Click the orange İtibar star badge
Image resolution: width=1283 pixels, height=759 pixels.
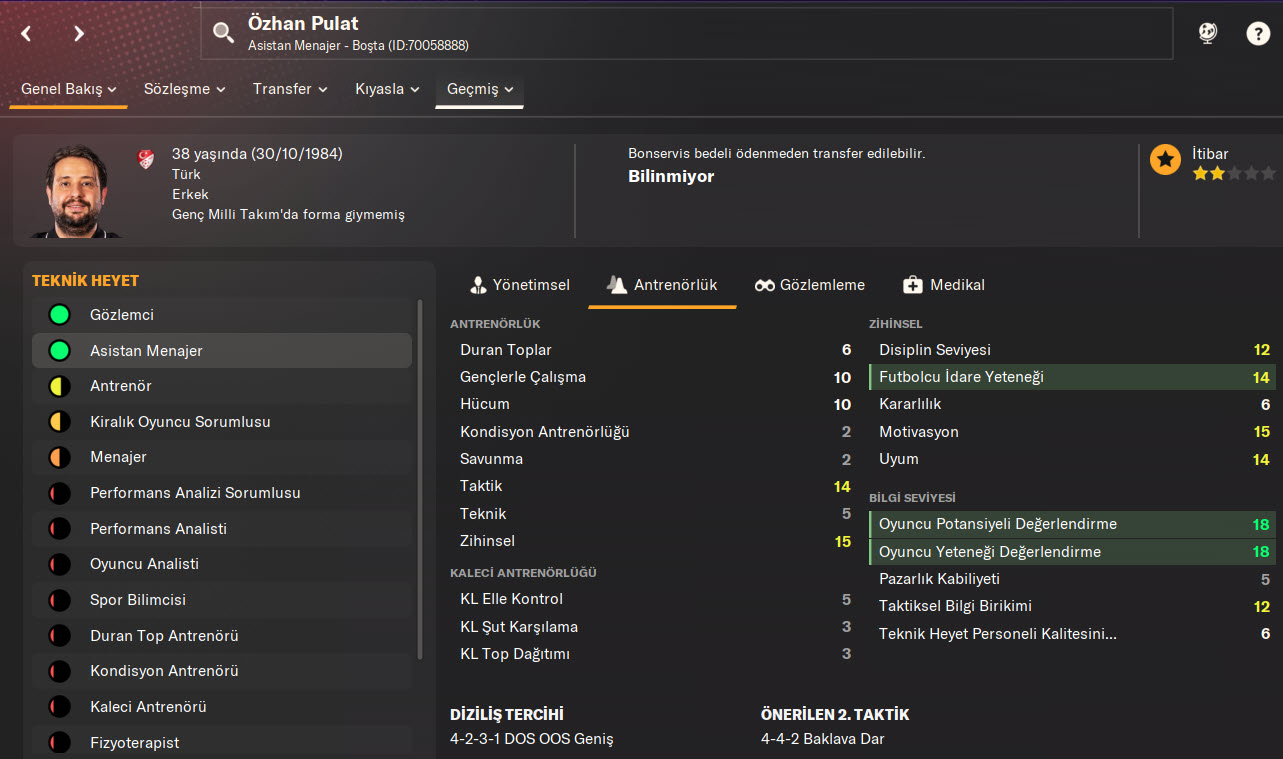1165,159
